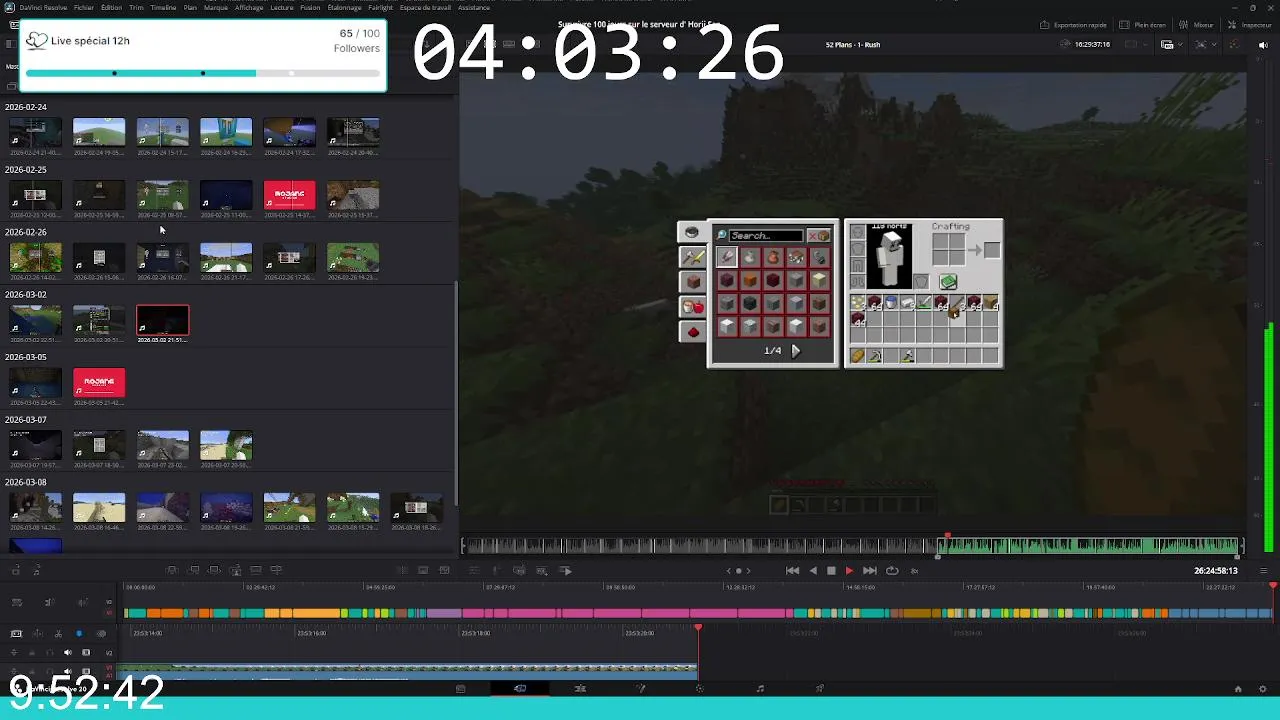This screenshot has height=720, width=1280.
Task: Toggle loop playback
Action: pos(892,571)
